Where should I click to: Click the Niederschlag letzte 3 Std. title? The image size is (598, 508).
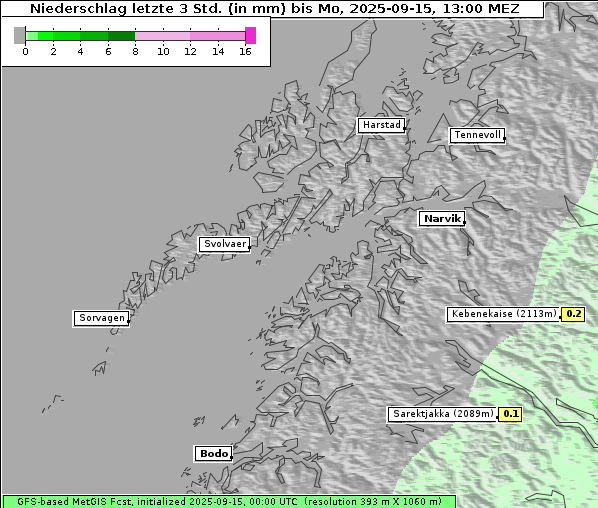click(274, 9)
